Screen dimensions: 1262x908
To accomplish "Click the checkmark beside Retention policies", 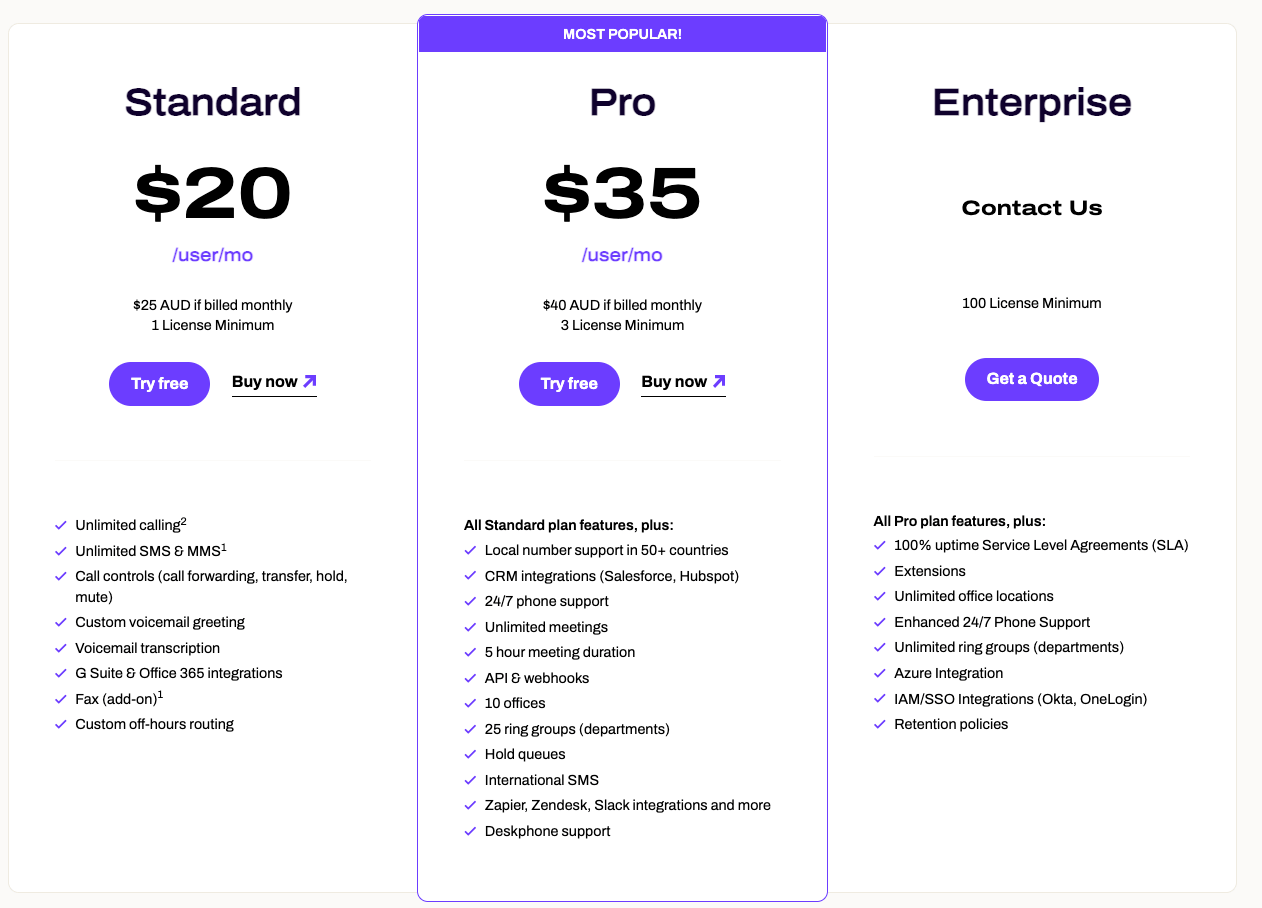I will (x=881, y=724).
